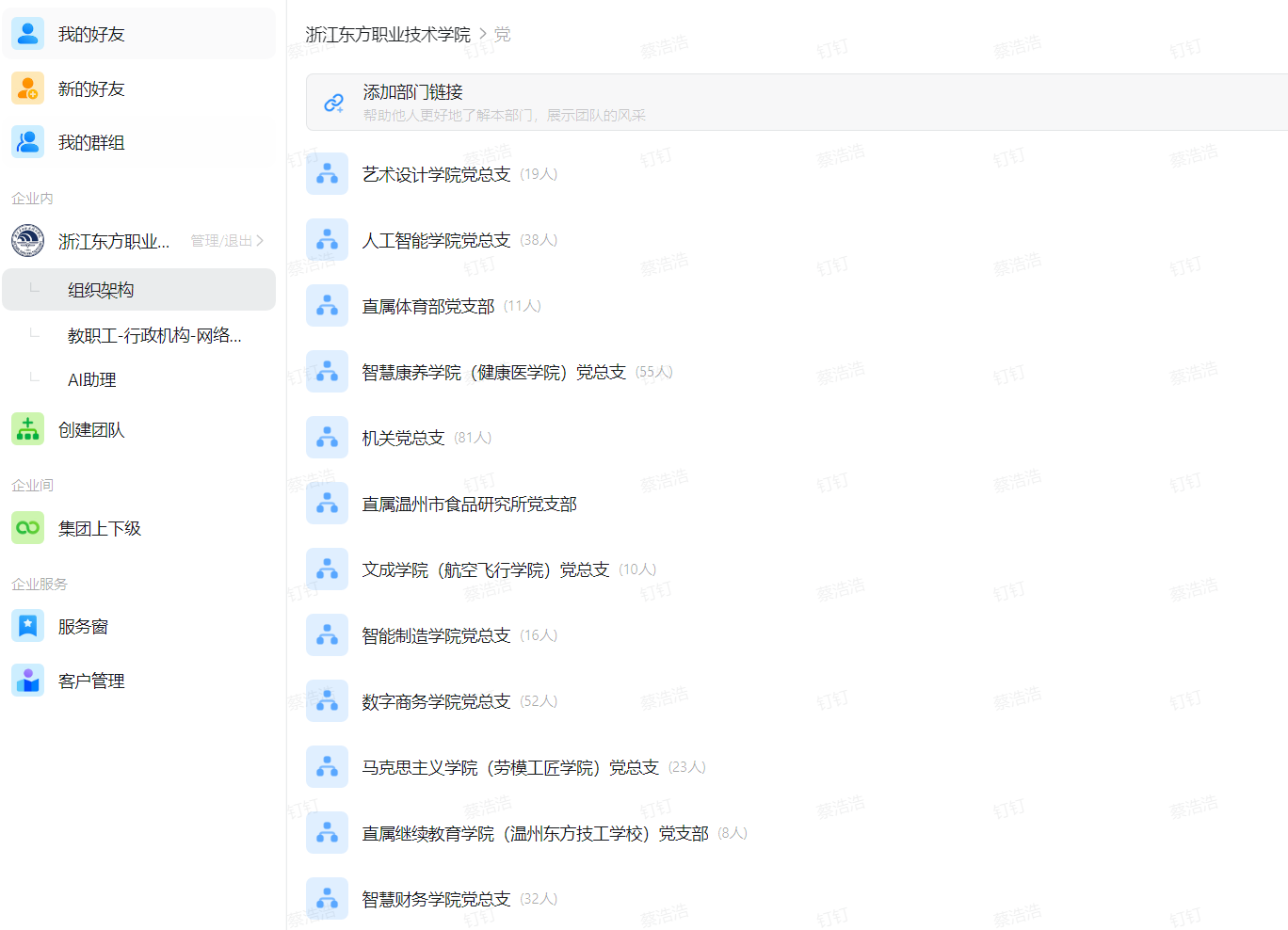Open 数字商务学院党总支 department
Image resolution: width=1288 pixels, height=930 pixels.
click(x=436, y=701)
